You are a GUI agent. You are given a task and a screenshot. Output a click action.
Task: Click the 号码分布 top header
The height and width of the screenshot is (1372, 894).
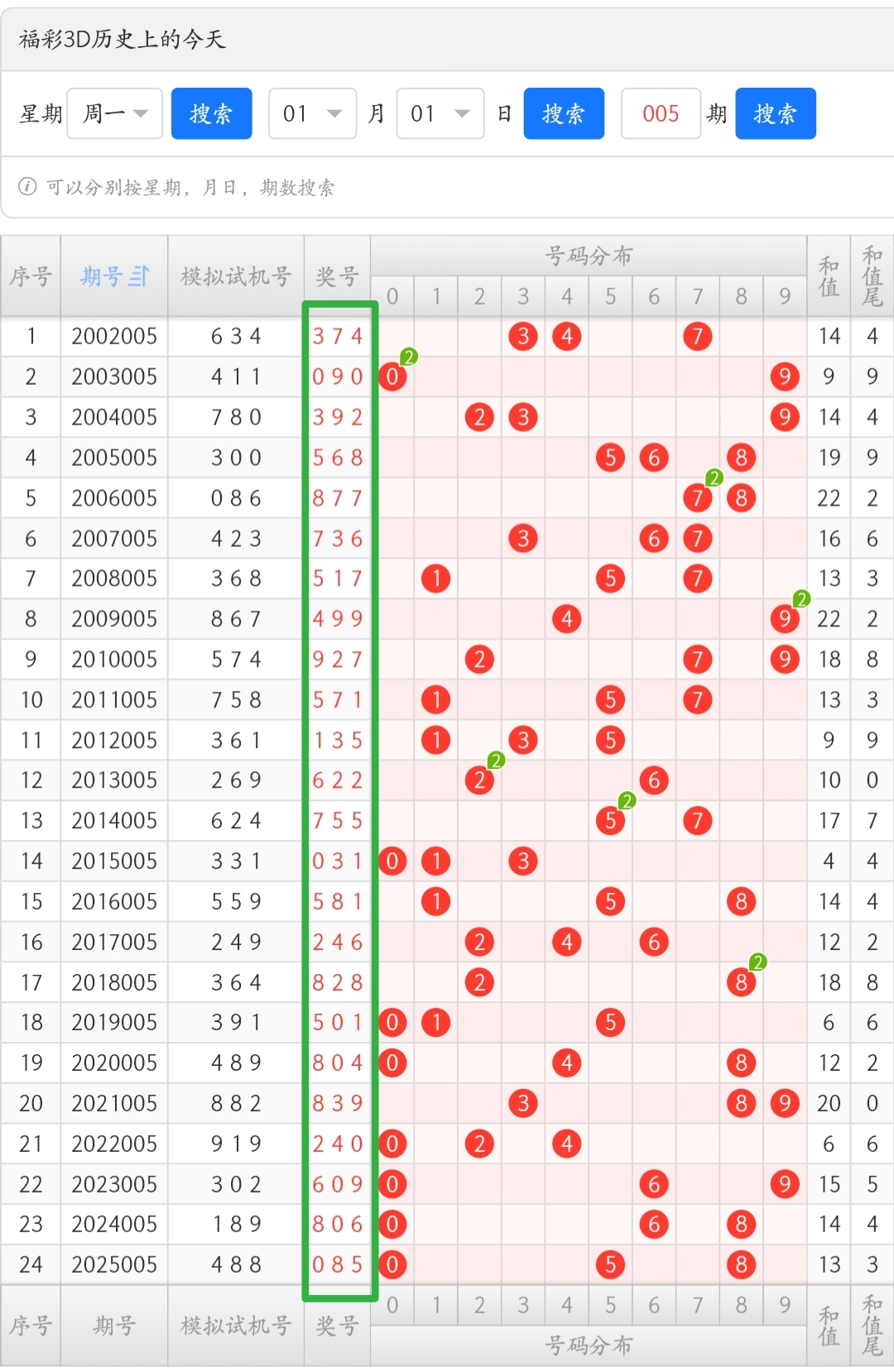(589, 256)
